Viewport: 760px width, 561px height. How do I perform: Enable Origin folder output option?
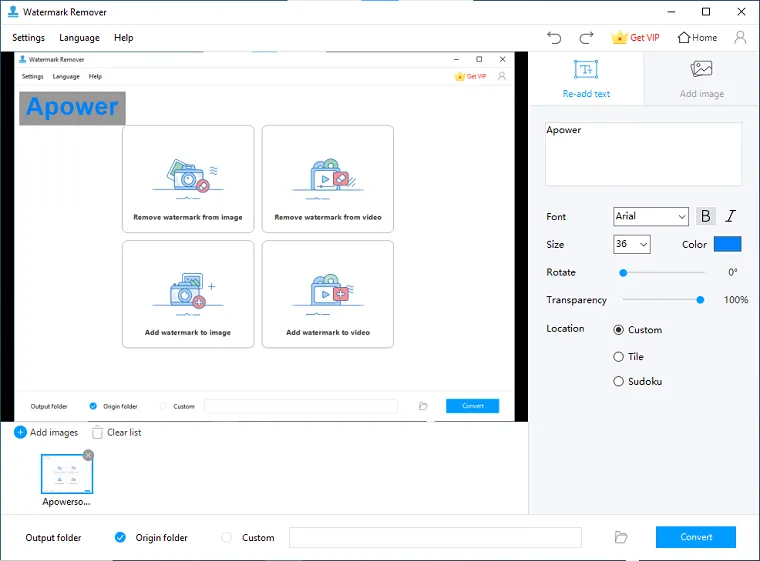(x=120, y=537)
